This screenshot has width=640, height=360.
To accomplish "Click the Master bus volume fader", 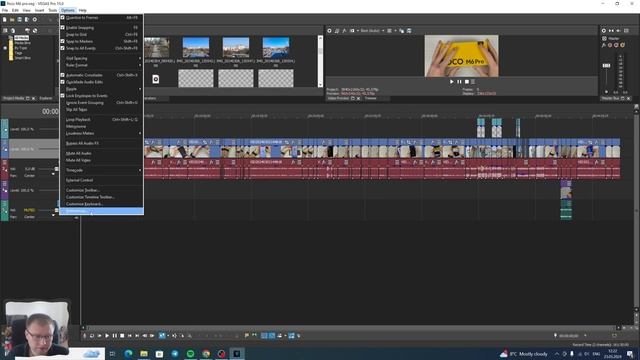I will (606, 65).
